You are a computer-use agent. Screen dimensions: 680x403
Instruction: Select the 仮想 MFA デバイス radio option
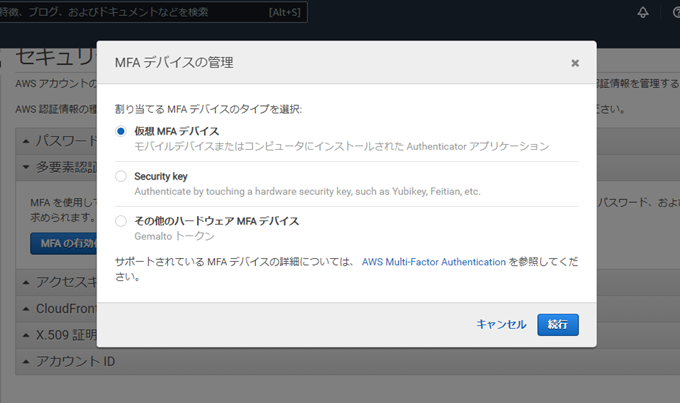point(121,131)
